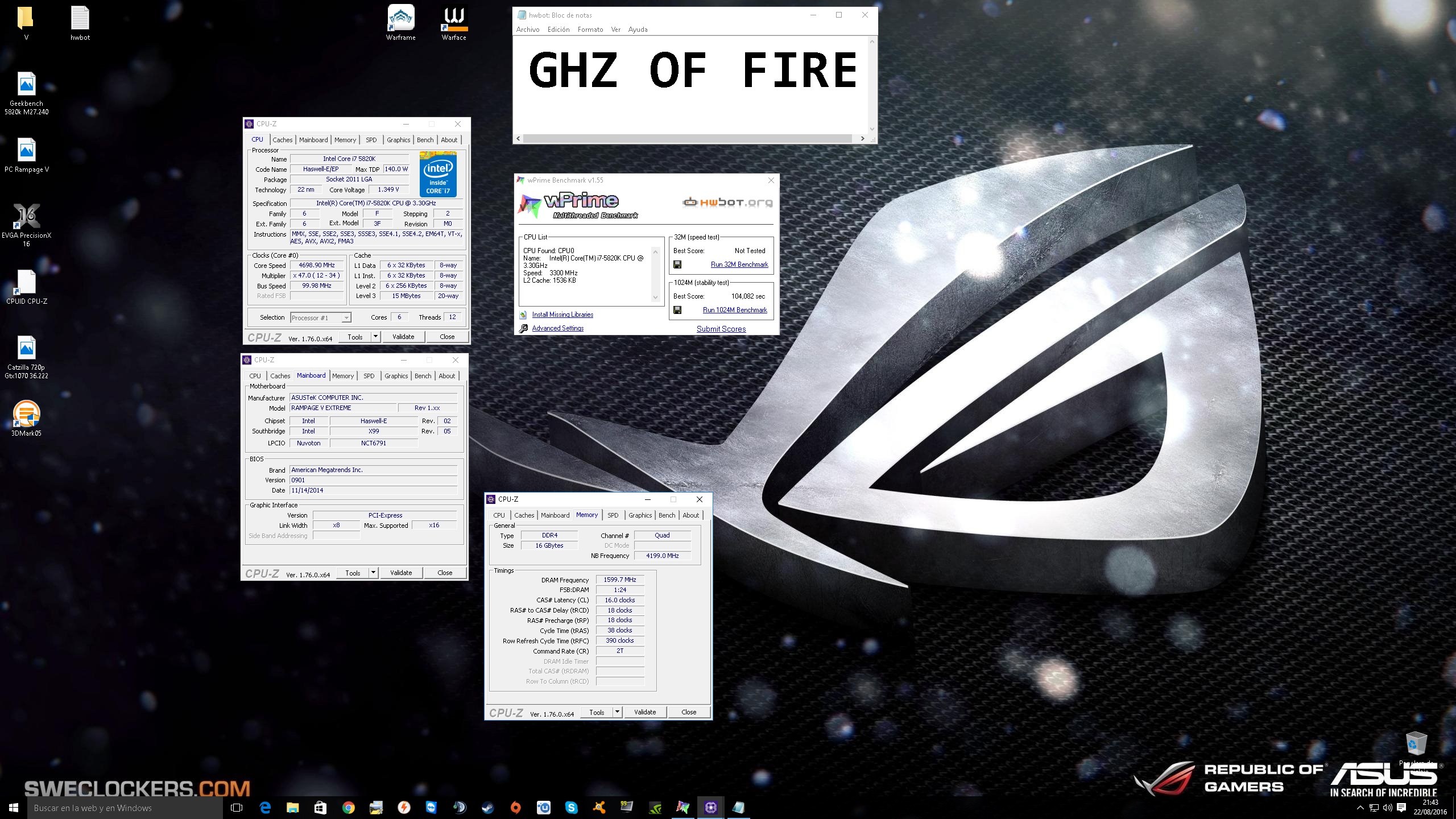Open Steam from the taskbar

(x=488, y=808)
